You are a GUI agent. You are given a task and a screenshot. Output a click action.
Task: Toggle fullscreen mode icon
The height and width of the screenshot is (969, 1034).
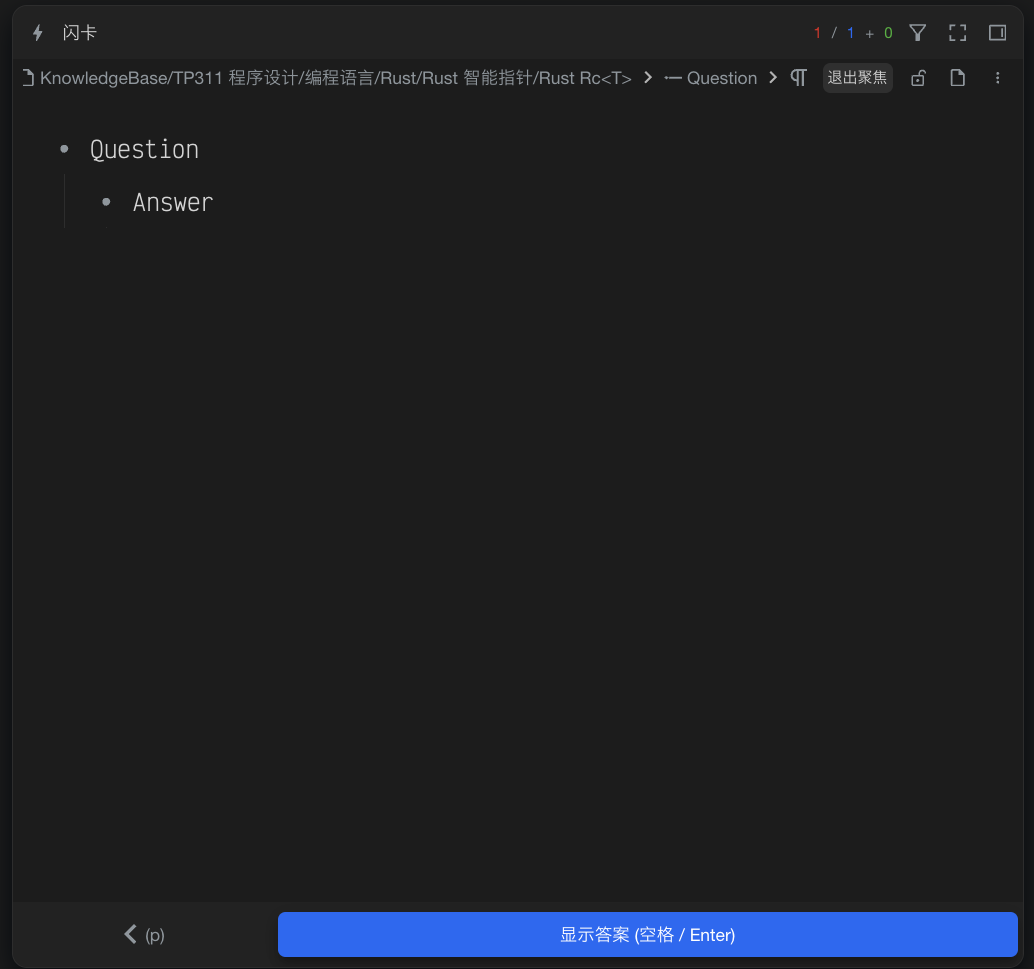pyautogui.click(x=958, y=33)
